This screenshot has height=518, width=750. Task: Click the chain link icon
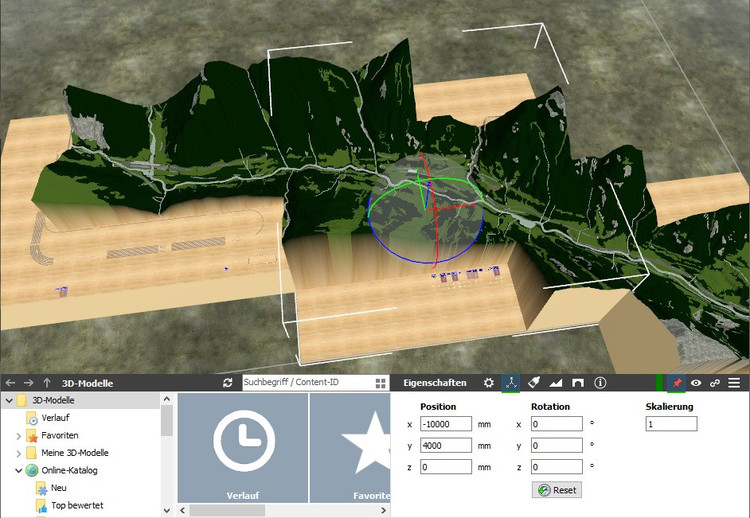click(715, 383)
